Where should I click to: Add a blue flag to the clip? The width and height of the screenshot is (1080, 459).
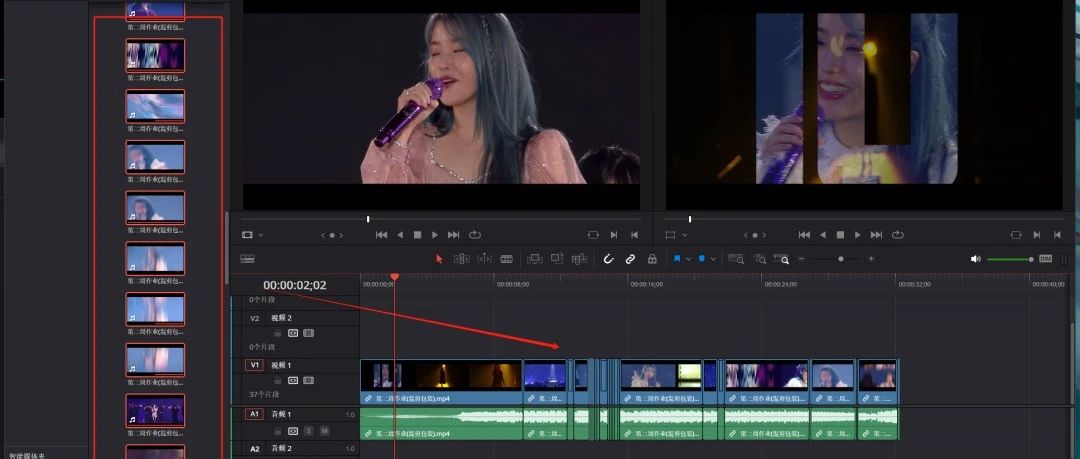coord(677,259)
